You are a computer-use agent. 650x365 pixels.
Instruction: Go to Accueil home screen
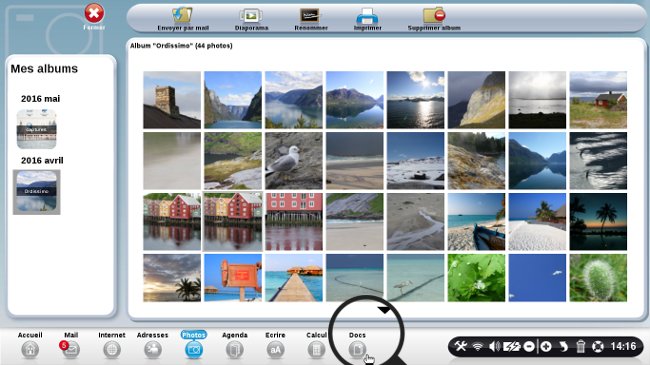[x=30, y=350]
